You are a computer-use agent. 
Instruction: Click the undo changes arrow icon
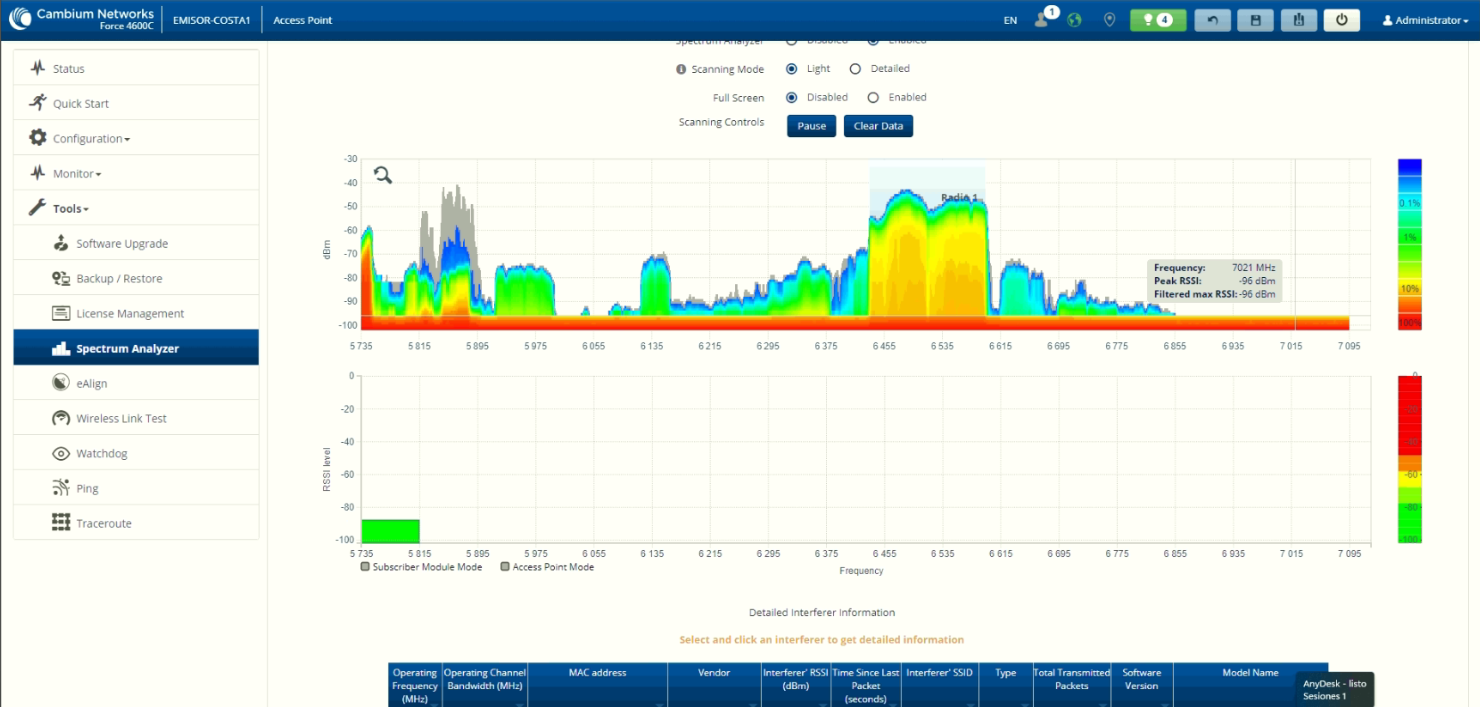click(x=1212, y=20)
